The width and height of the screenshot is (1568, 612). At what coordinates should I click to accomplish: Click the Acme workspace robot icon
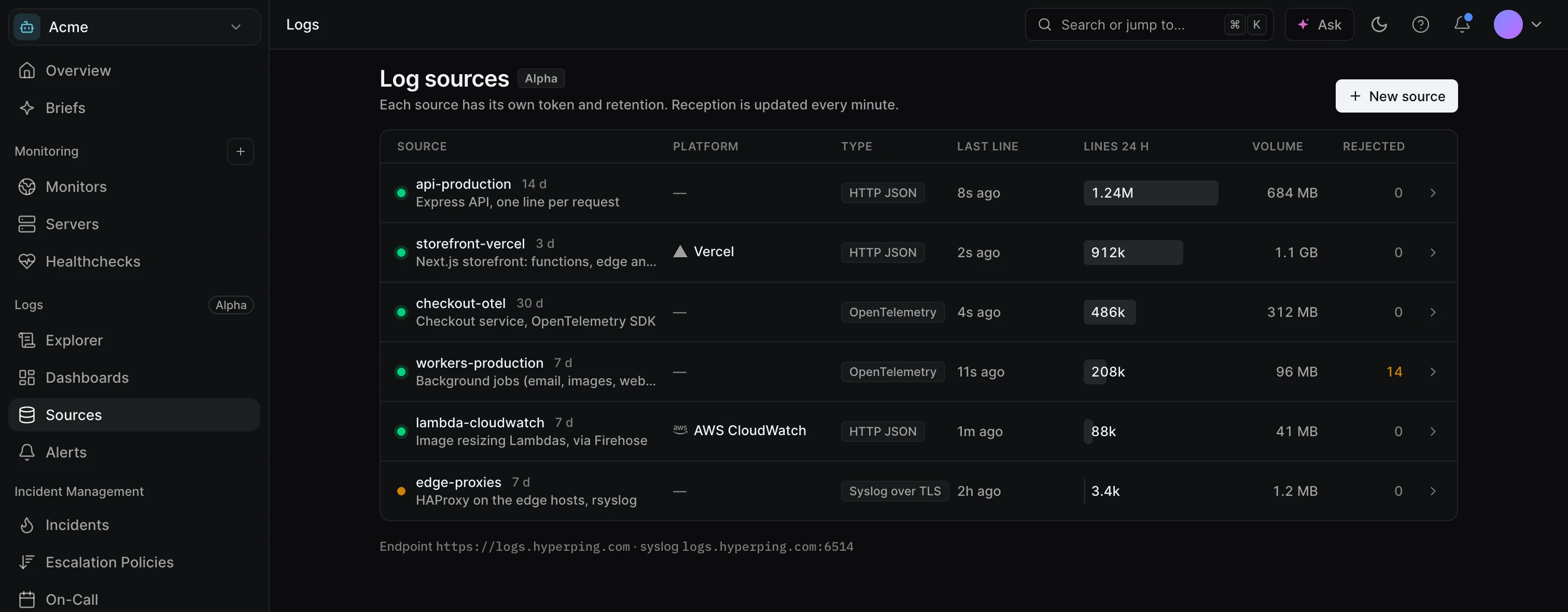(27, 27)
